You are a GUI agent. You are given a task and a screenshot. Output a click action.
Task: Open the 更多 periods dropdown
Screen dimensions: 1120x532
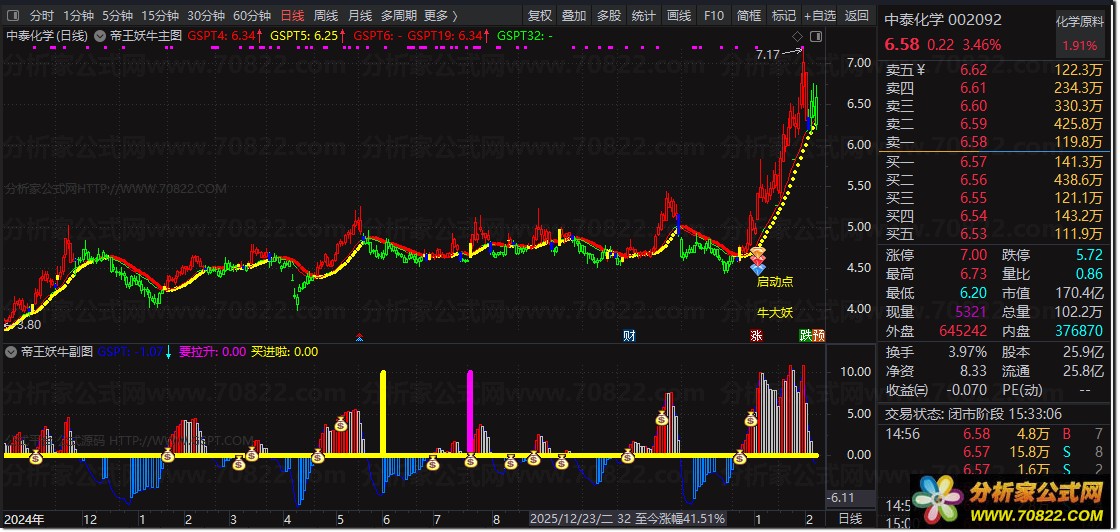[x=441, y=16]
